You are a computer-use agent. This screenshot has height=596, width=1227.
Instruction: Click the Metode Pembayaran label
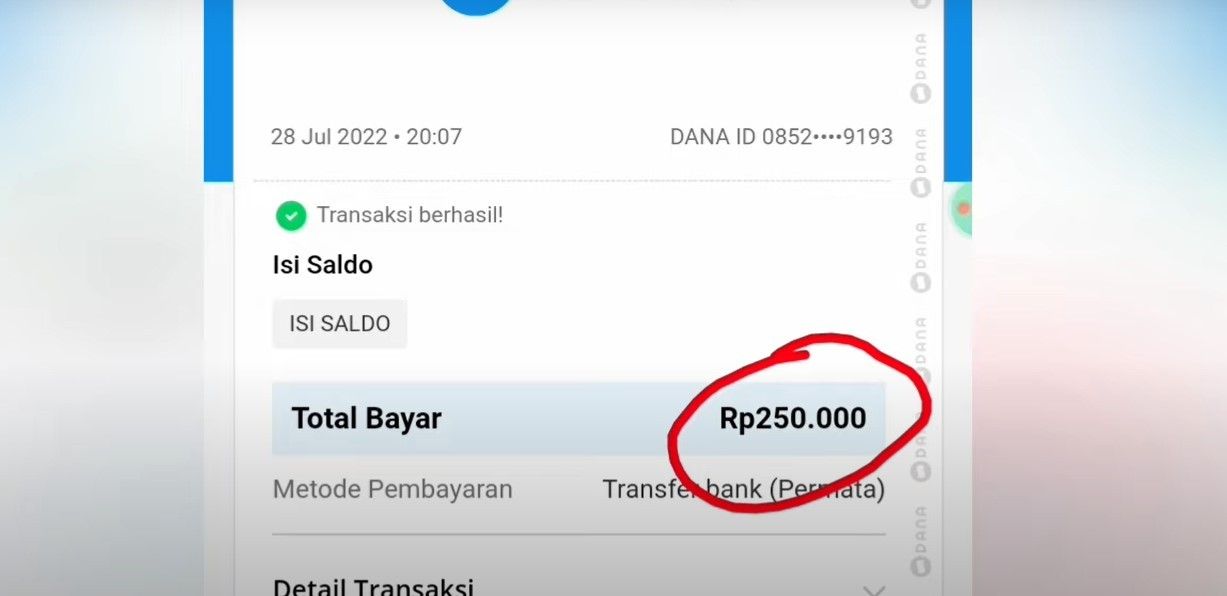pyautogui.click(x=392, y=490)
